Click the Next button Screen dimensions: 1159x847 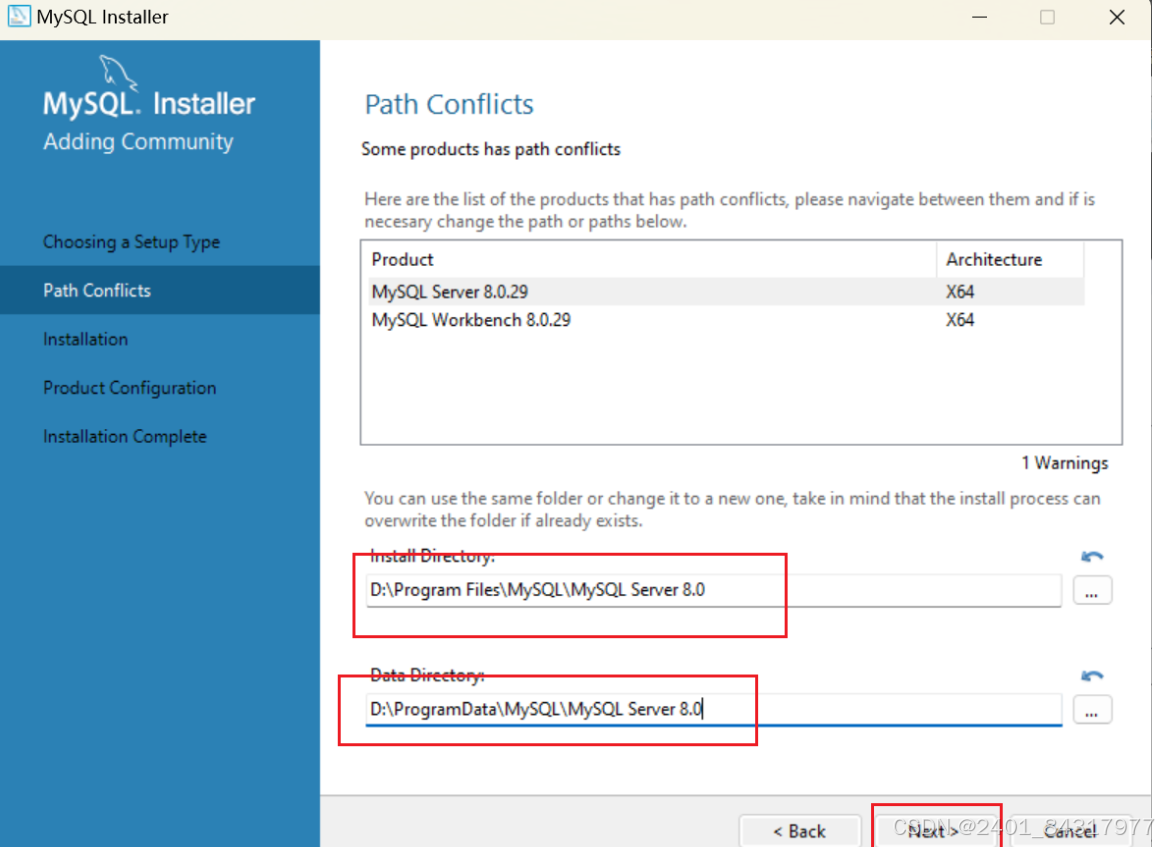pos(935,831)
